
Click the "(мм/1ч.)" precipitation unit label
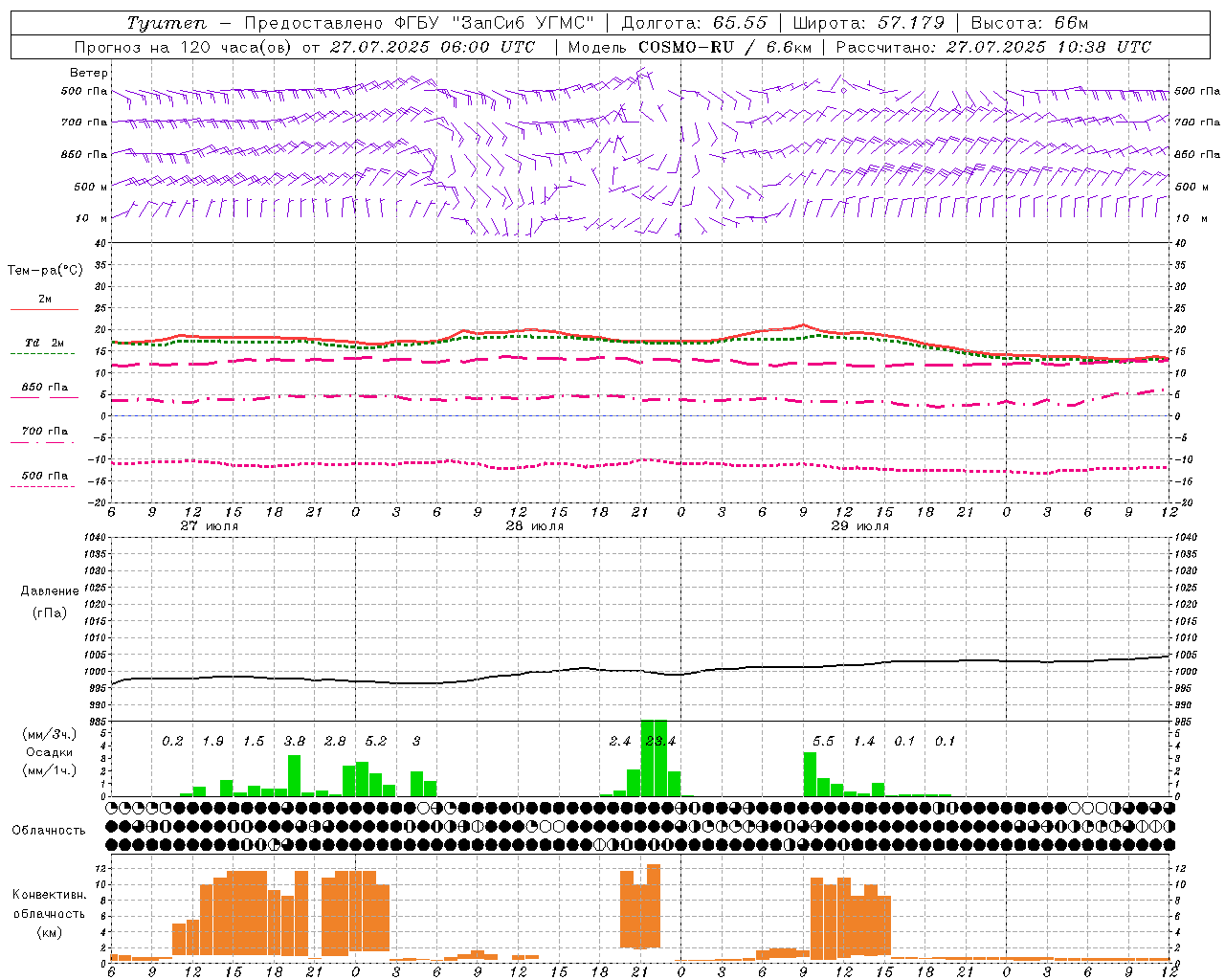[x=50, y=770]
